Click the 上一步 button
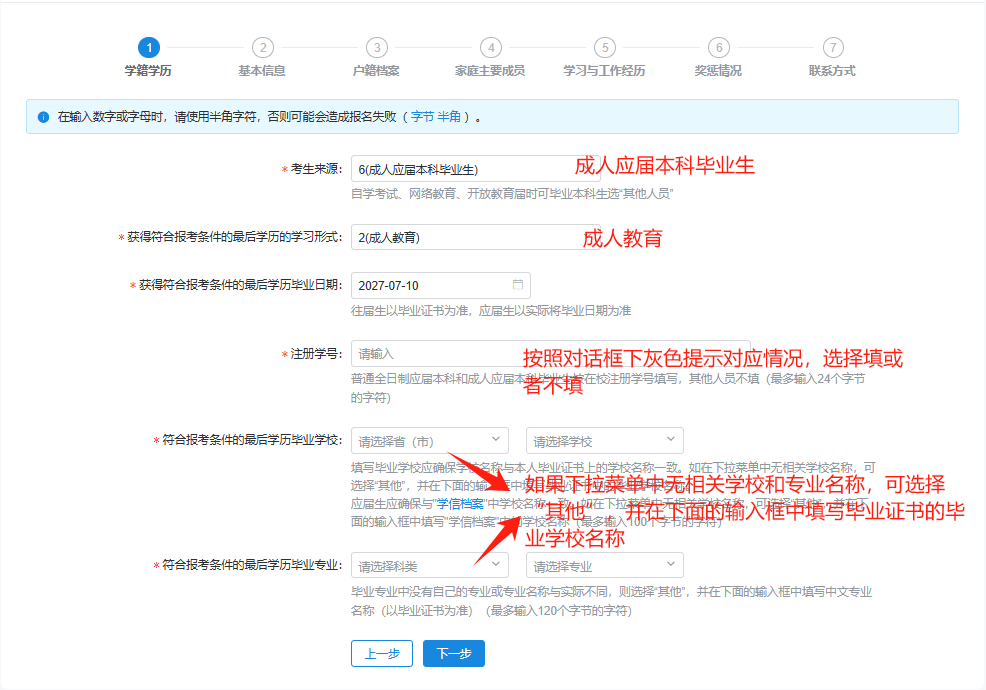Image resolution: width=986 pixels, height=690 pixels. tap(382, 654)
